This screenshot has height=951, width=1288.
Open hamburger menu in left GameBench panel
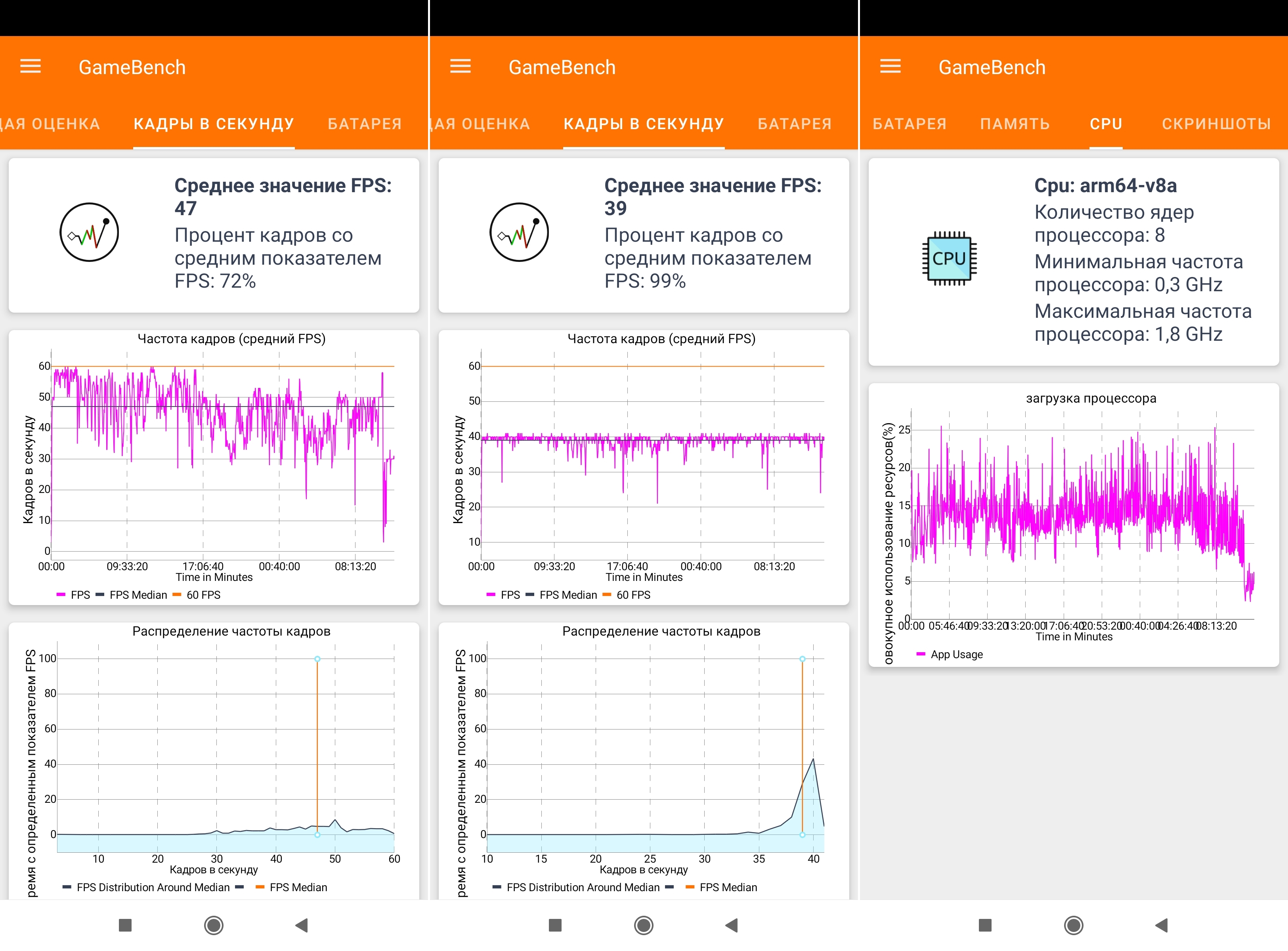coord(31,67)
